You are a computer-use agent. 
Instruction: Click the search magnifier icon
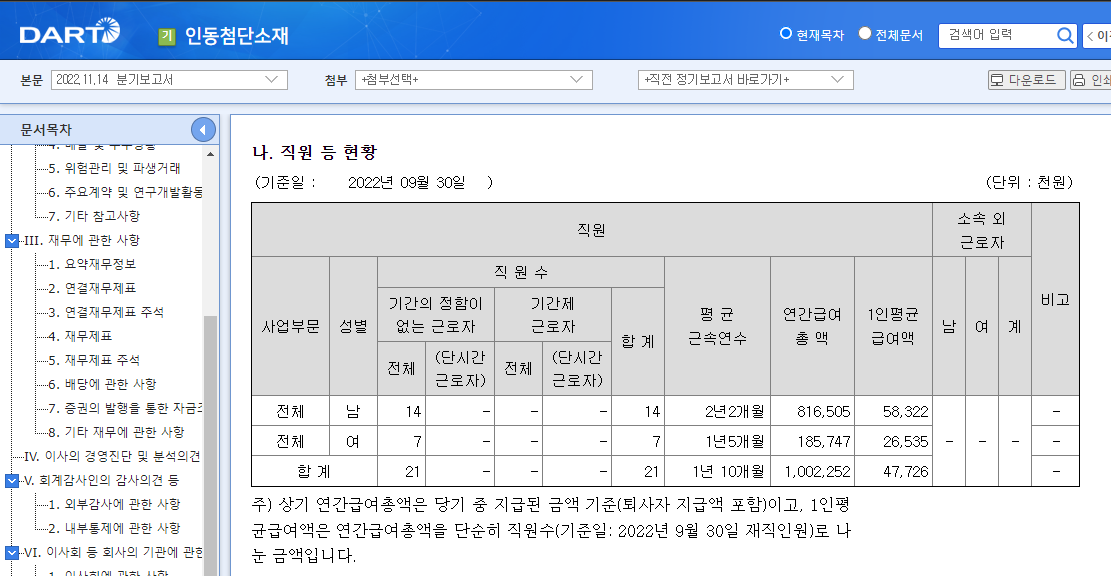coord(1065,33)
